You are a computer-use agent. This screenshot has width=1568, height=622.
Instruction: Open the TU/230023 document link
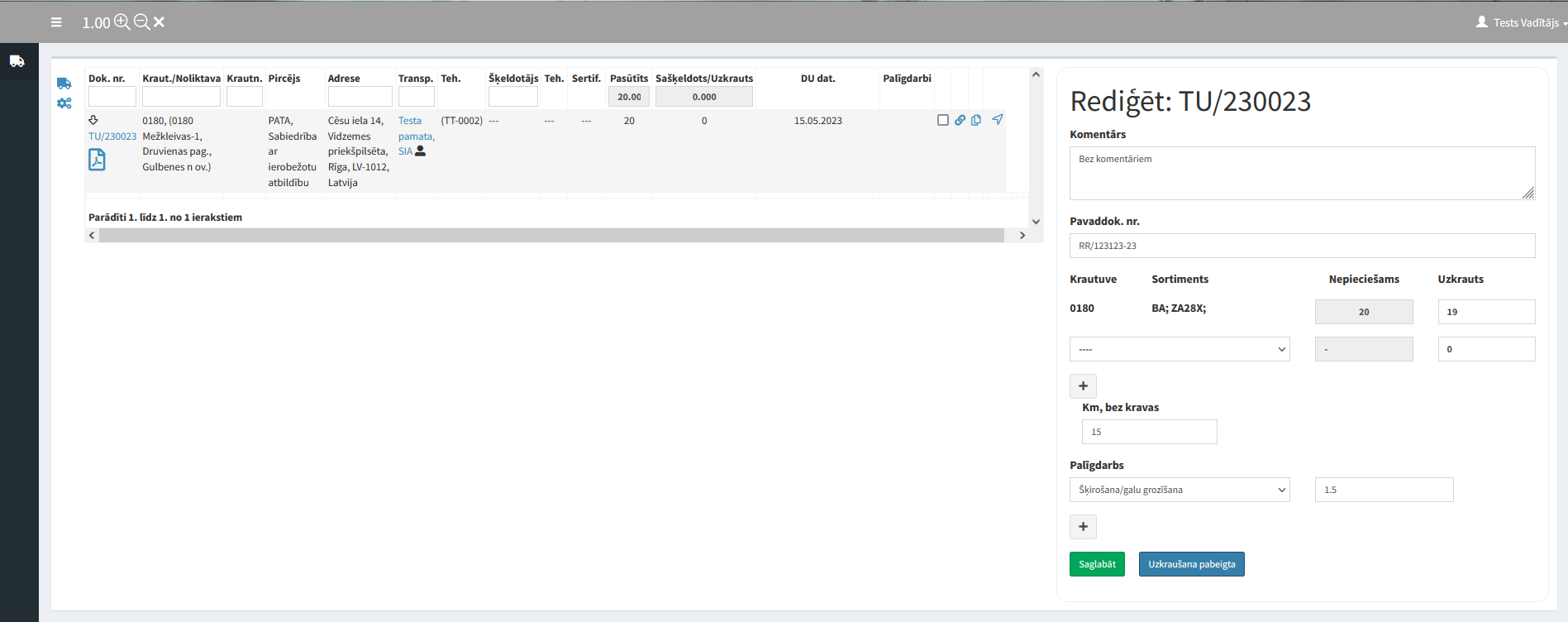point(112,136)
